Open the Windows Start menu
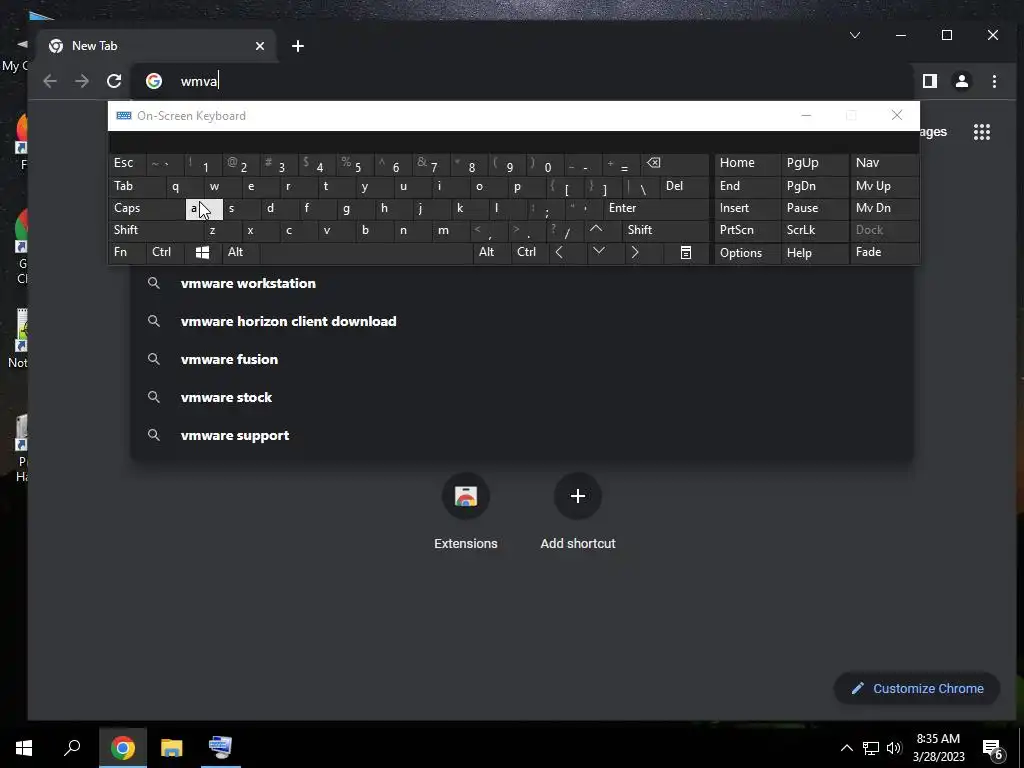The width and height of the screenshot is (1024, 768). 24,748
